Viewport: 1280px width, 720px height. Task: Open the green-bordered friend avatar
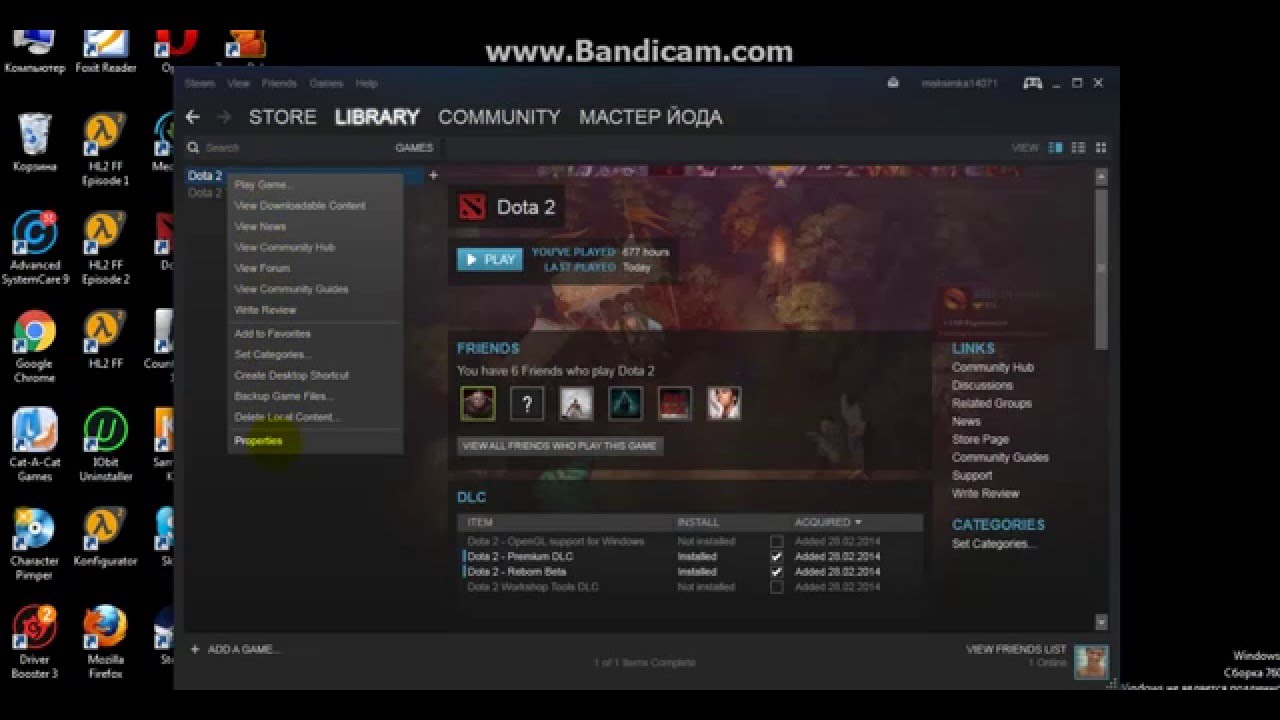(478, 403)
